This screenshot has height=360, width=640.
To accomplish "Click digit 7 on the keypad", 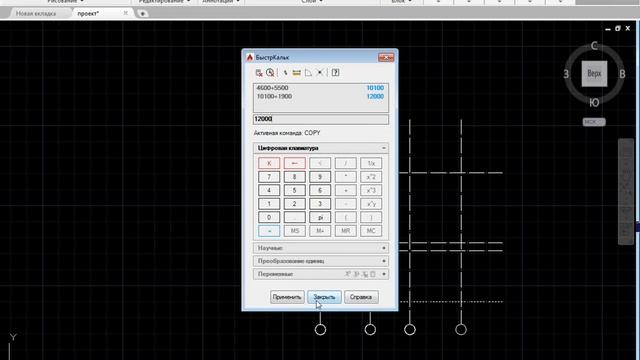I will coord(269,177).
